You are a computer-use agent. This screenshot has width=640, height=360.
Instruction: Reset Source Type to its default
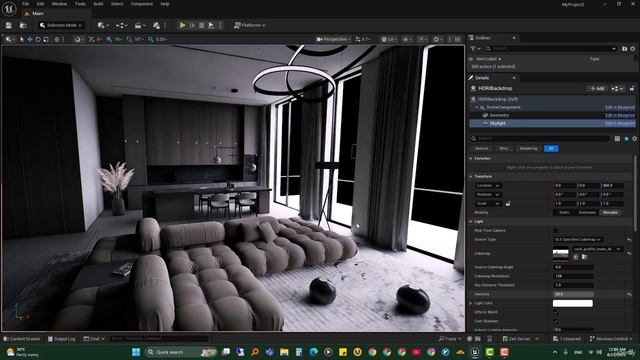[x=629, y=240]
